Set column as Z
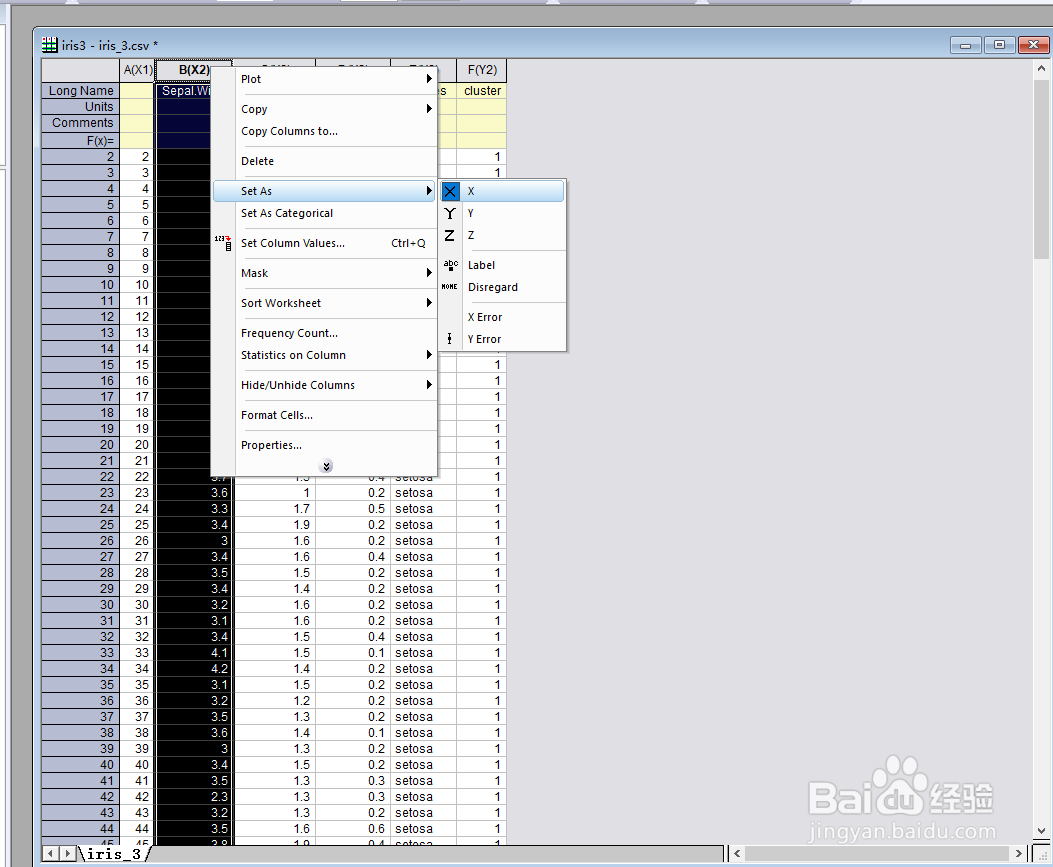This screenshot has width=1053, height=867. pyautogui.click(x=502, y=236)
